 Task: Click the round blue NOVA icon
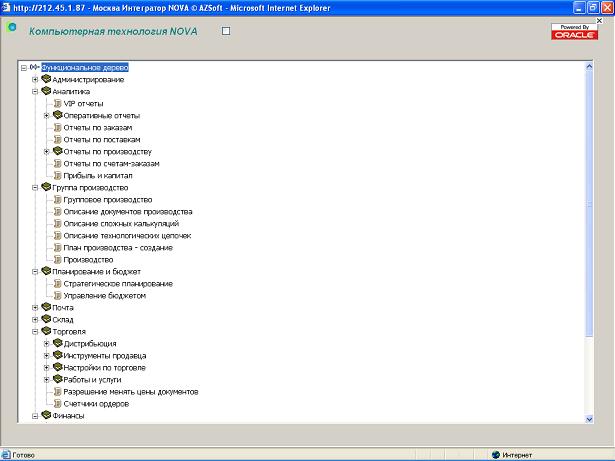pyautogui.click(x=12, y=27)
